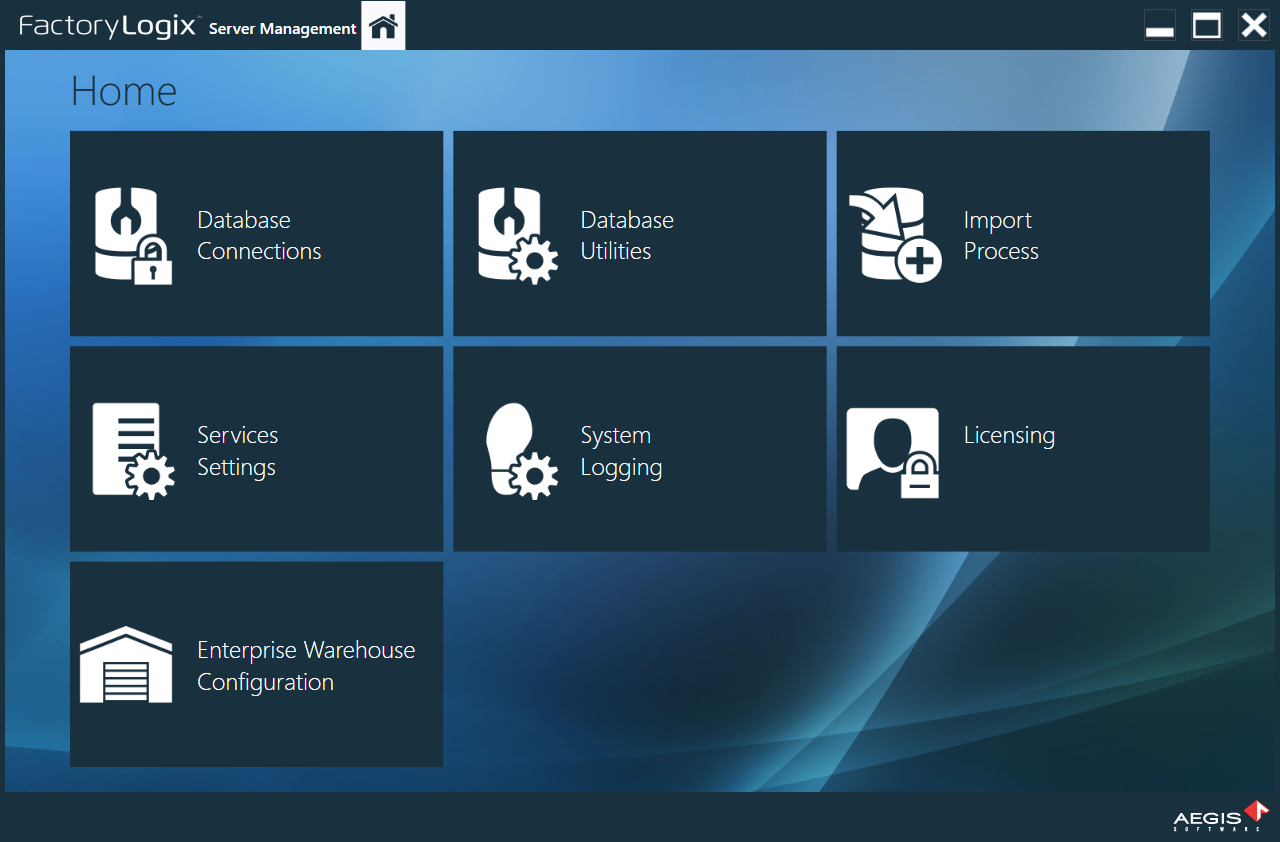
Task: Minimize the Server Management window
Action: 1160,25
